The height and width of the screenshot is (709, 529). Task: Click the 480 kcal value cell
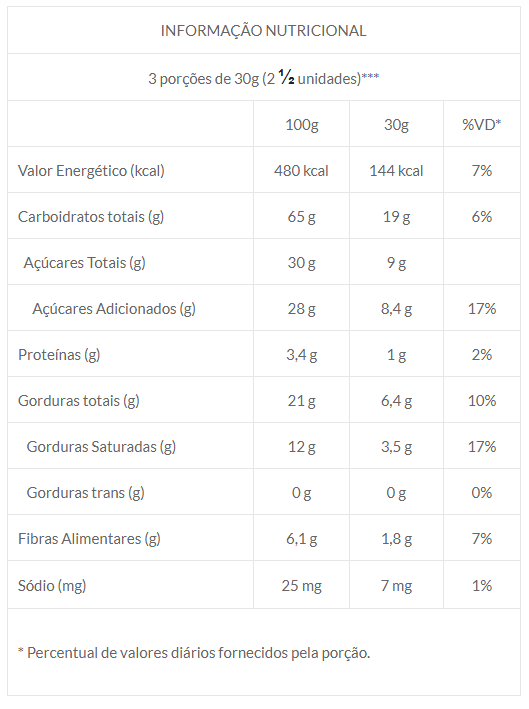(x=301, y=171)
